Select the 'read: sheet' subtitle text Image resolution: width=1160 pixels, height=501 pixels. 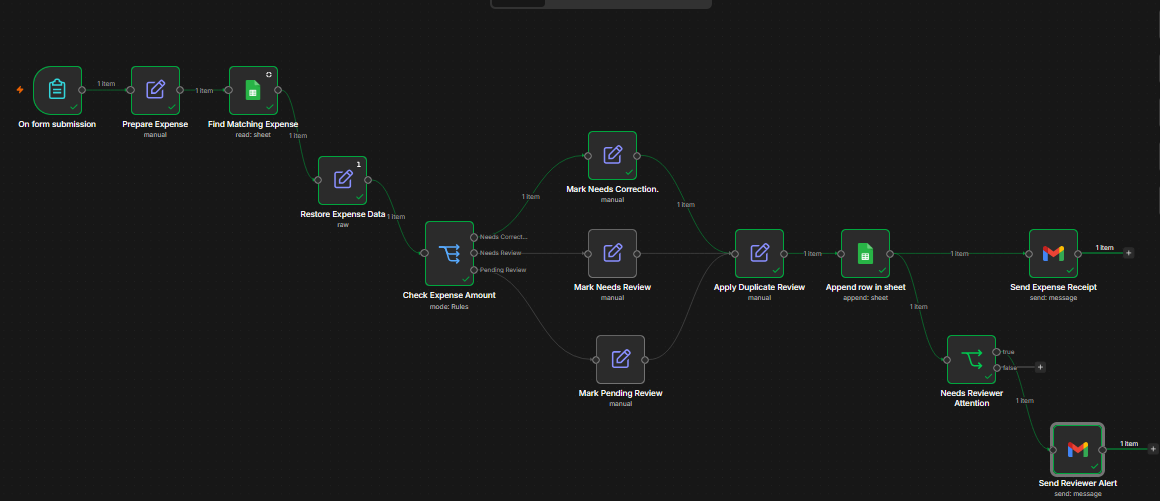(x=253, y=135)
